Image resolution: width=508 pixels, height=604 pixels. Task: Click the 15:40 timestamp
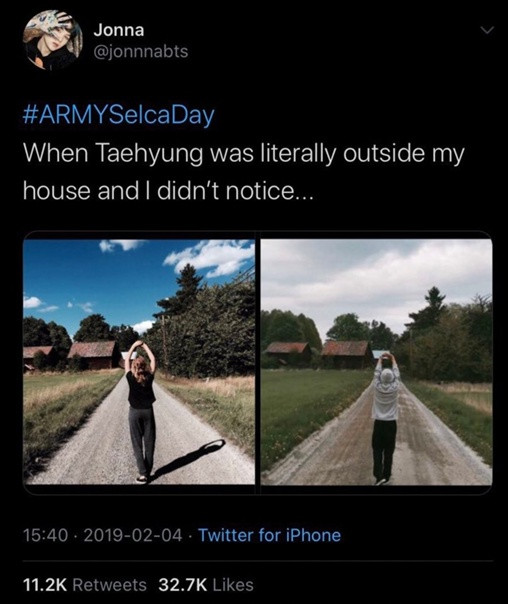tap(46, 535)
